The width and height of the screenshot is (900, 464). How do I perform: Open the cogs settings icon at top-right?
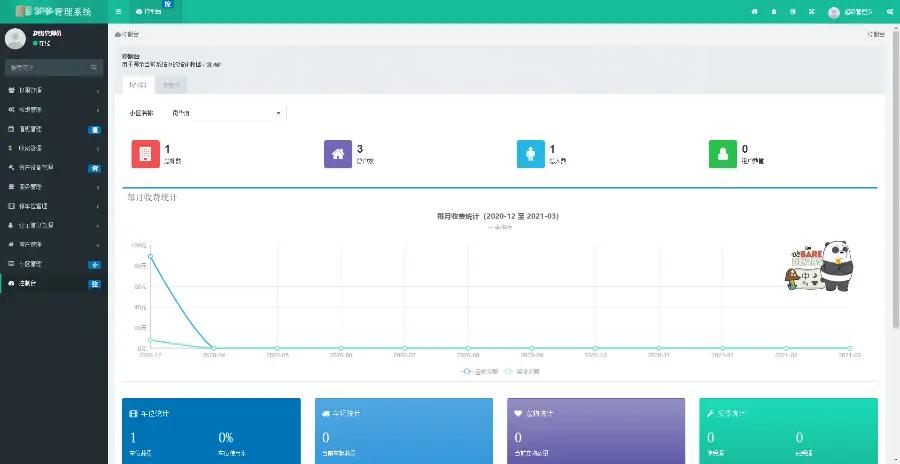[889, 12]
